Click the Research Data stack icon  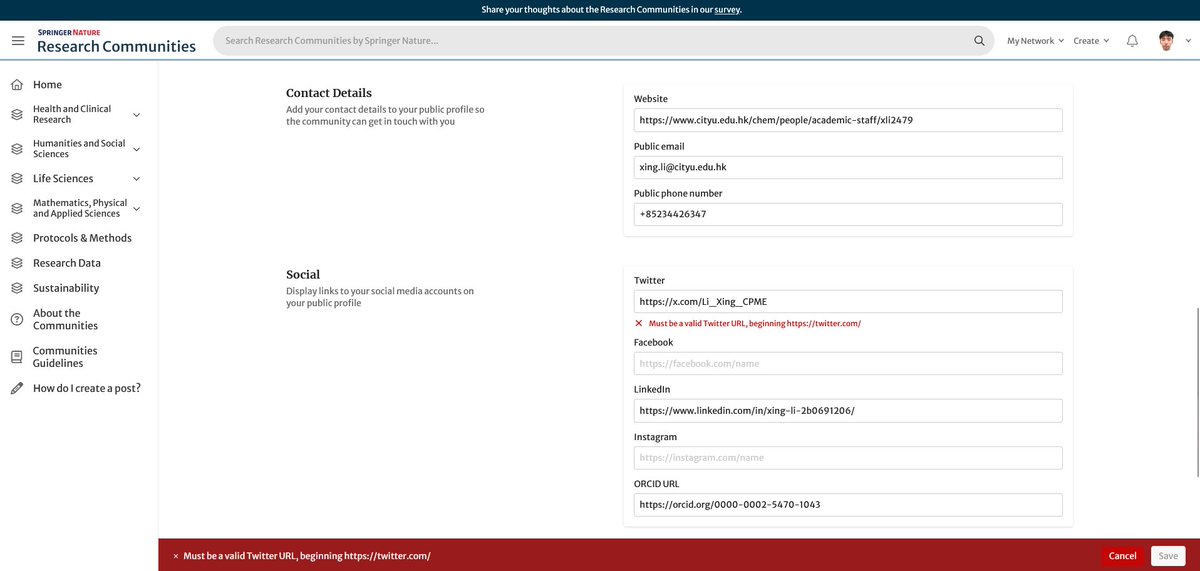(x=17, y=263)
